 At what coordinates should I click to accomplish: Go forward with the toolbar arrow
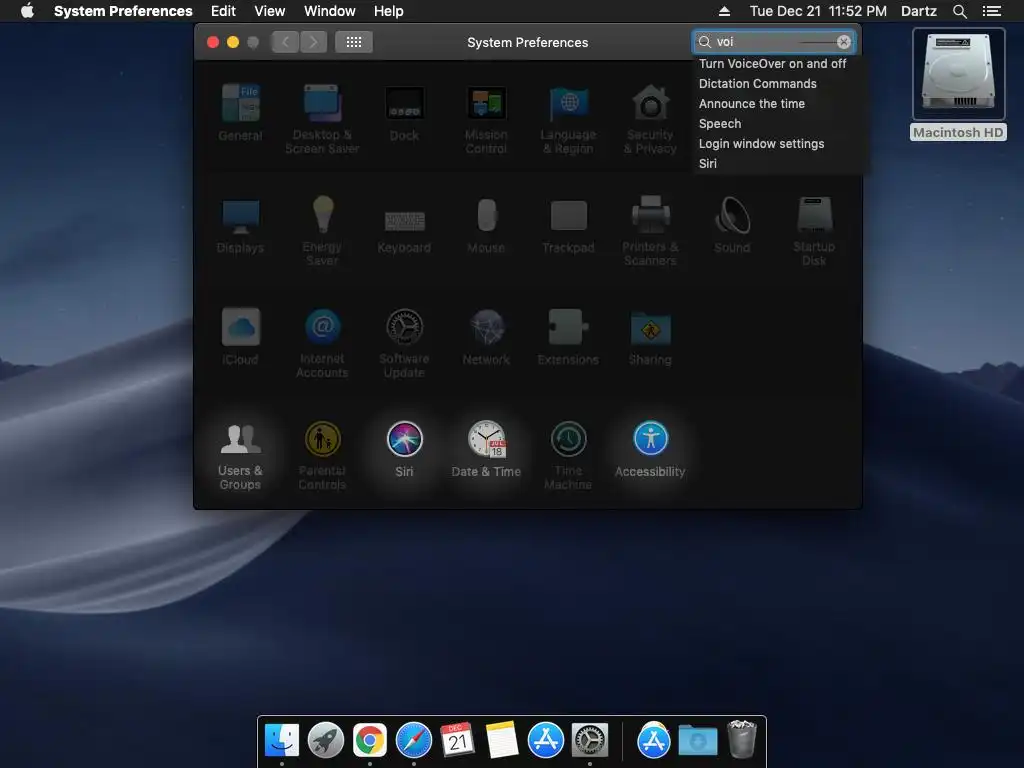pyautogui.click(x=313, y=42)
